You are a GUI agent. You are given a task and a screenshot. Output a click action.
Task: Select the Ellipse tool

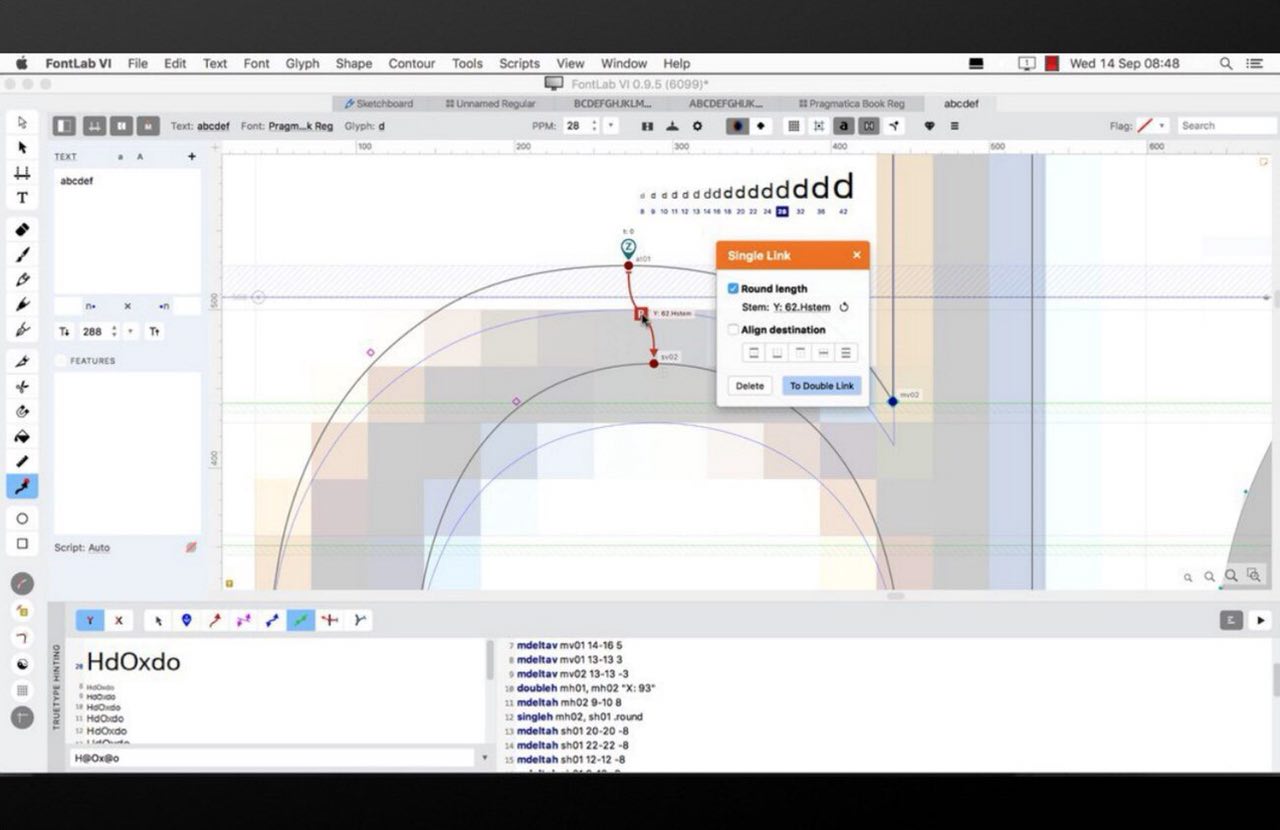tap(22, 518)
